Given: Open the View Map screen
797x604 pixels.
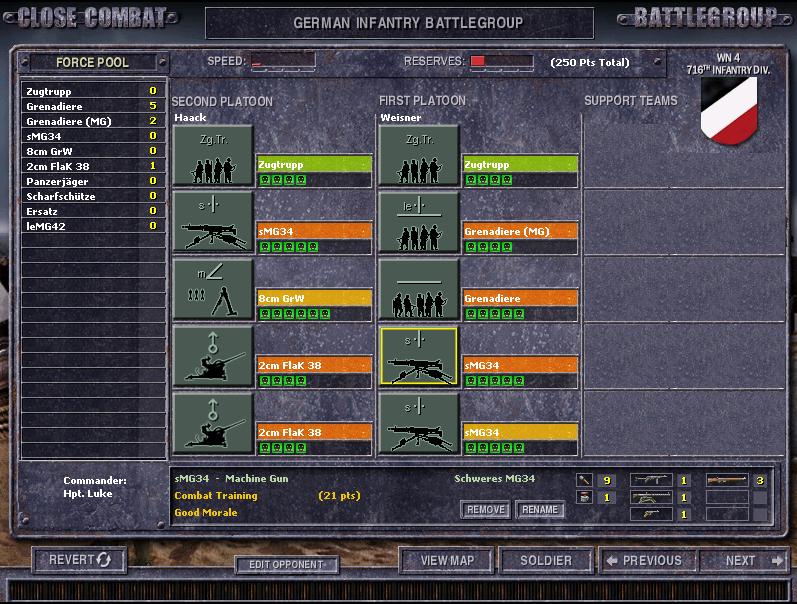Looking at the screenshot, I should [447, 560].
